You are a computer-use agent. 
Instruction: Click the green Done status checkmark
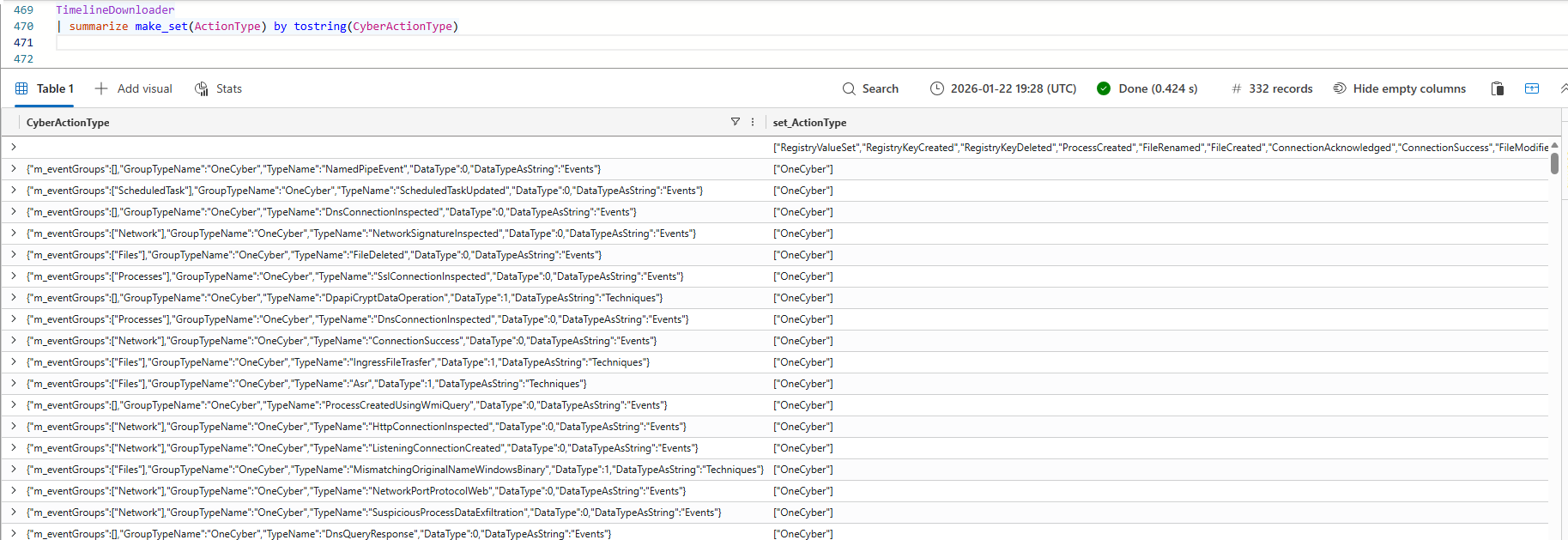(1104, 88)
